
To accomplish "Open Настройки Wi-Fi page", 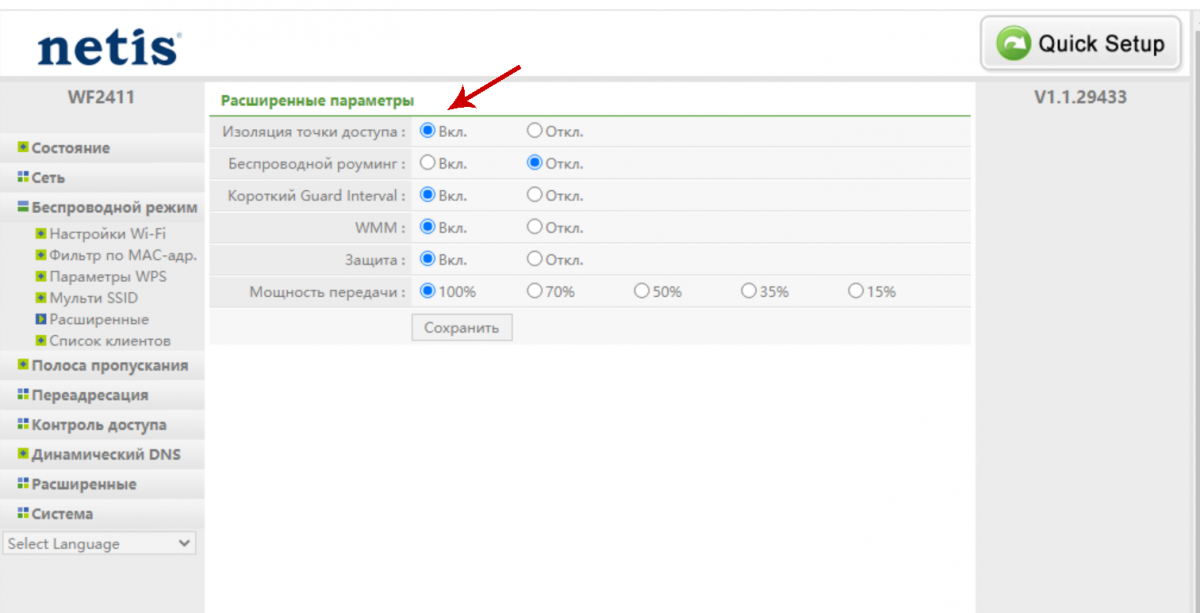I will 108,233.
